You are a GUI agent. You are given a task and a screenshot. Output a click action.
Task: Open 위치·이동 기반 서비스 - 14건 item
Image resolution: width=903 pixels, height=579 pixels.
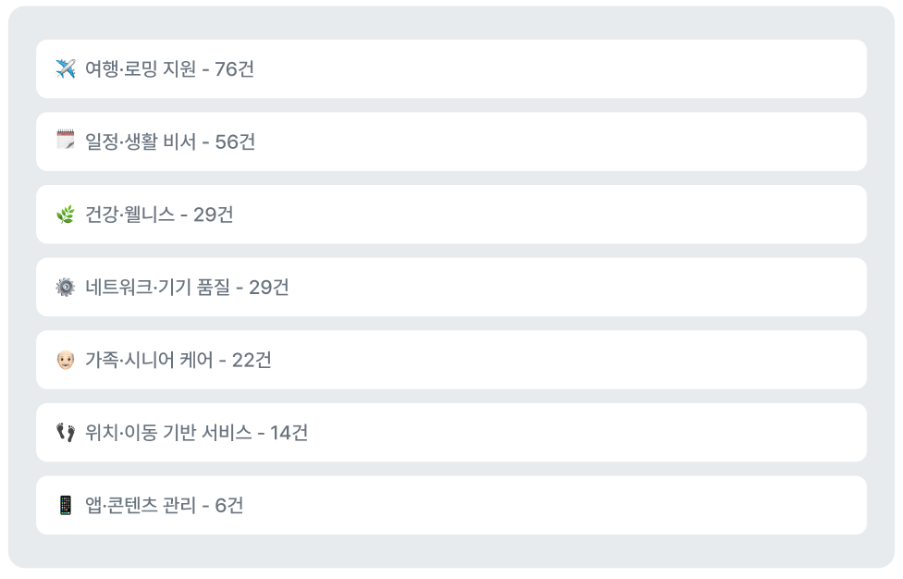(451, 432)
